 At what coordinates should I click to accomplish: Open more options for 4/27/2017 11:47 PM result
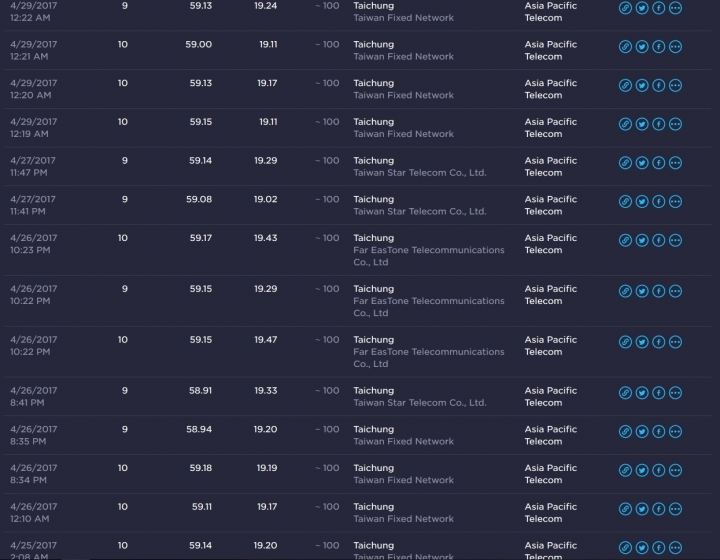(675, 163)
